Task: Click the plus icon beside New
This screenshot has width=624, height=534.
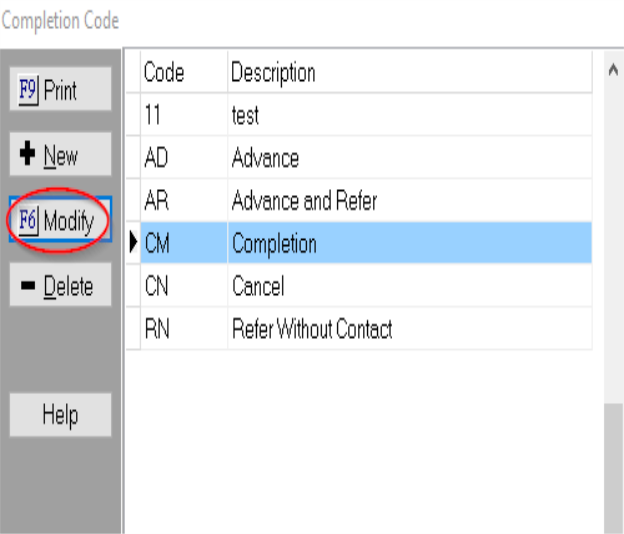Action: coord(28,156)
